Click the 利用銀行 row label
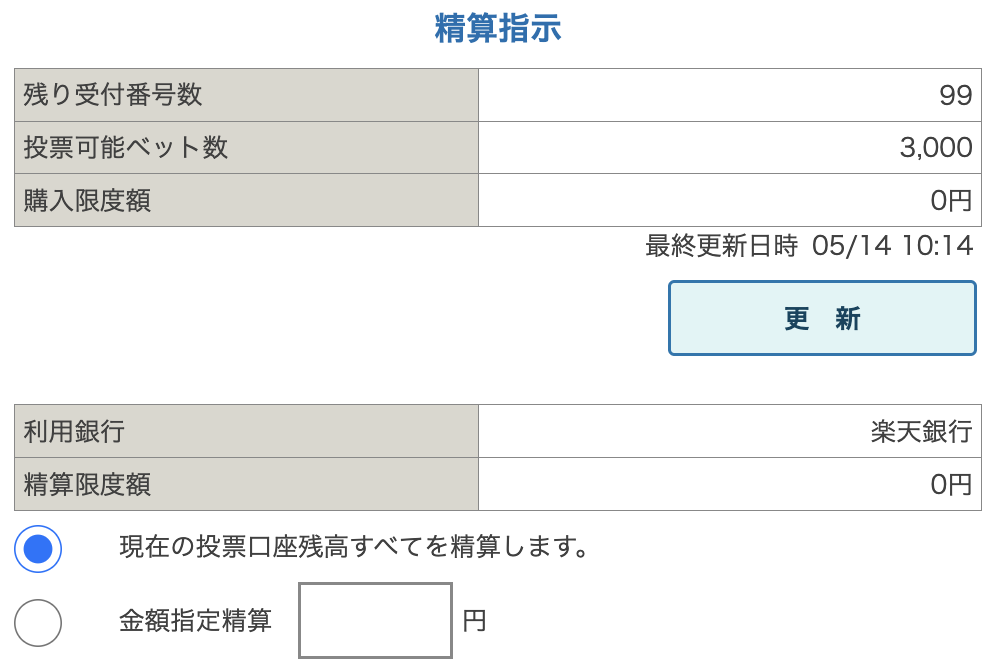Screen dimensions: 996x670 coord(74,431)
